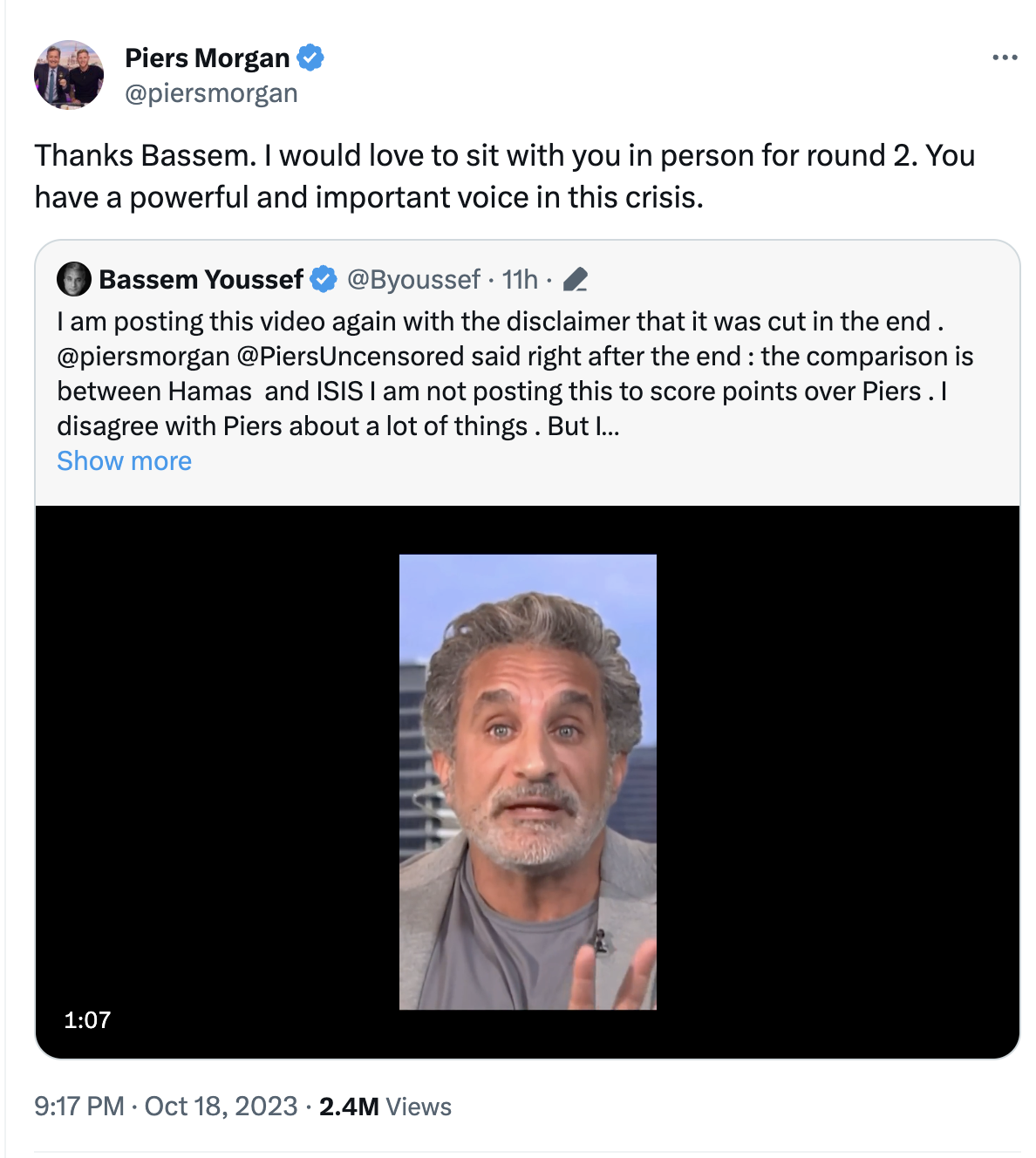Play the quoted video of the speaking man

(x=528, y=781)
